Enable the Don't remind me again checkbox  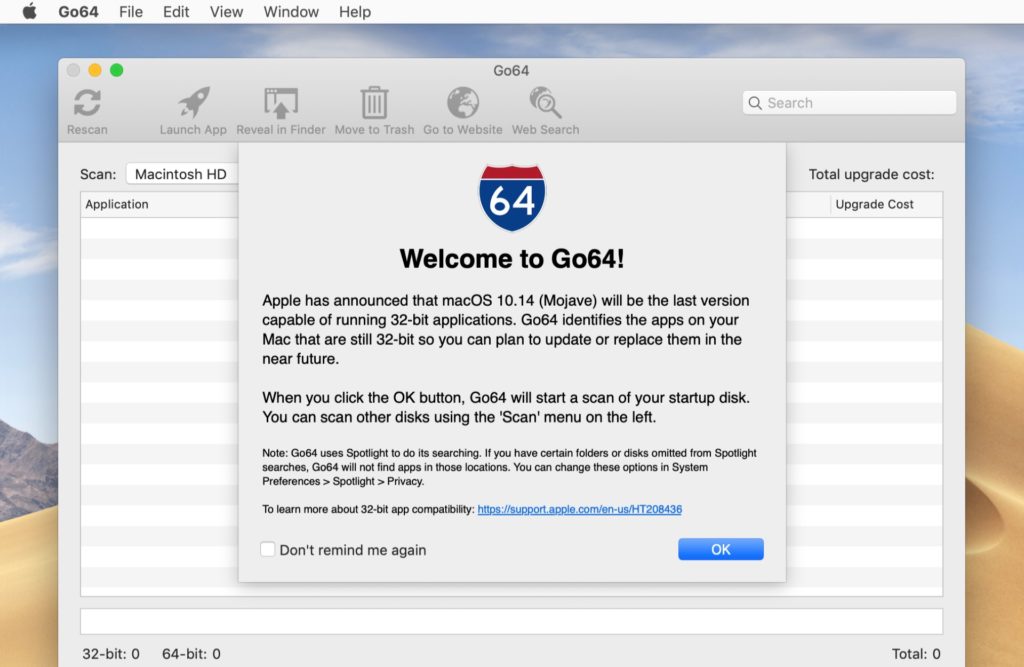point(268,550)
